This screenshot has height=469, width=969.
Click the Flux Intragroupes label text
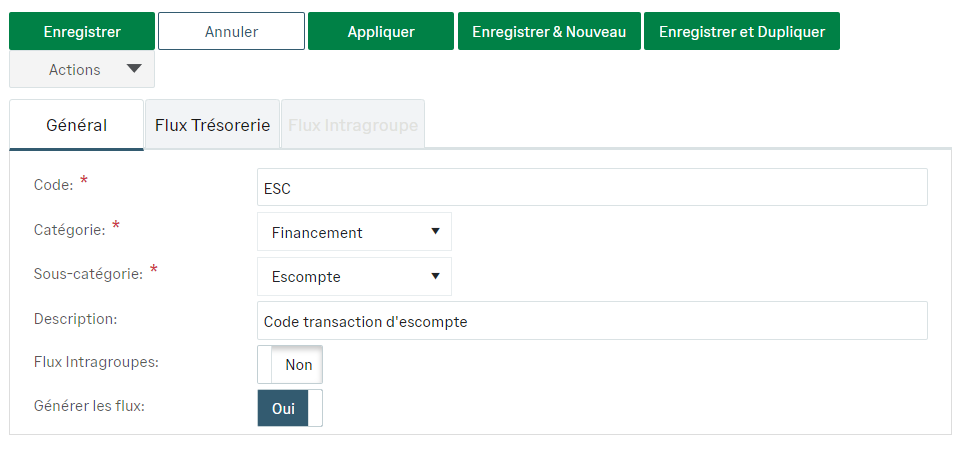pyautogui.click(x=96, y=362)
